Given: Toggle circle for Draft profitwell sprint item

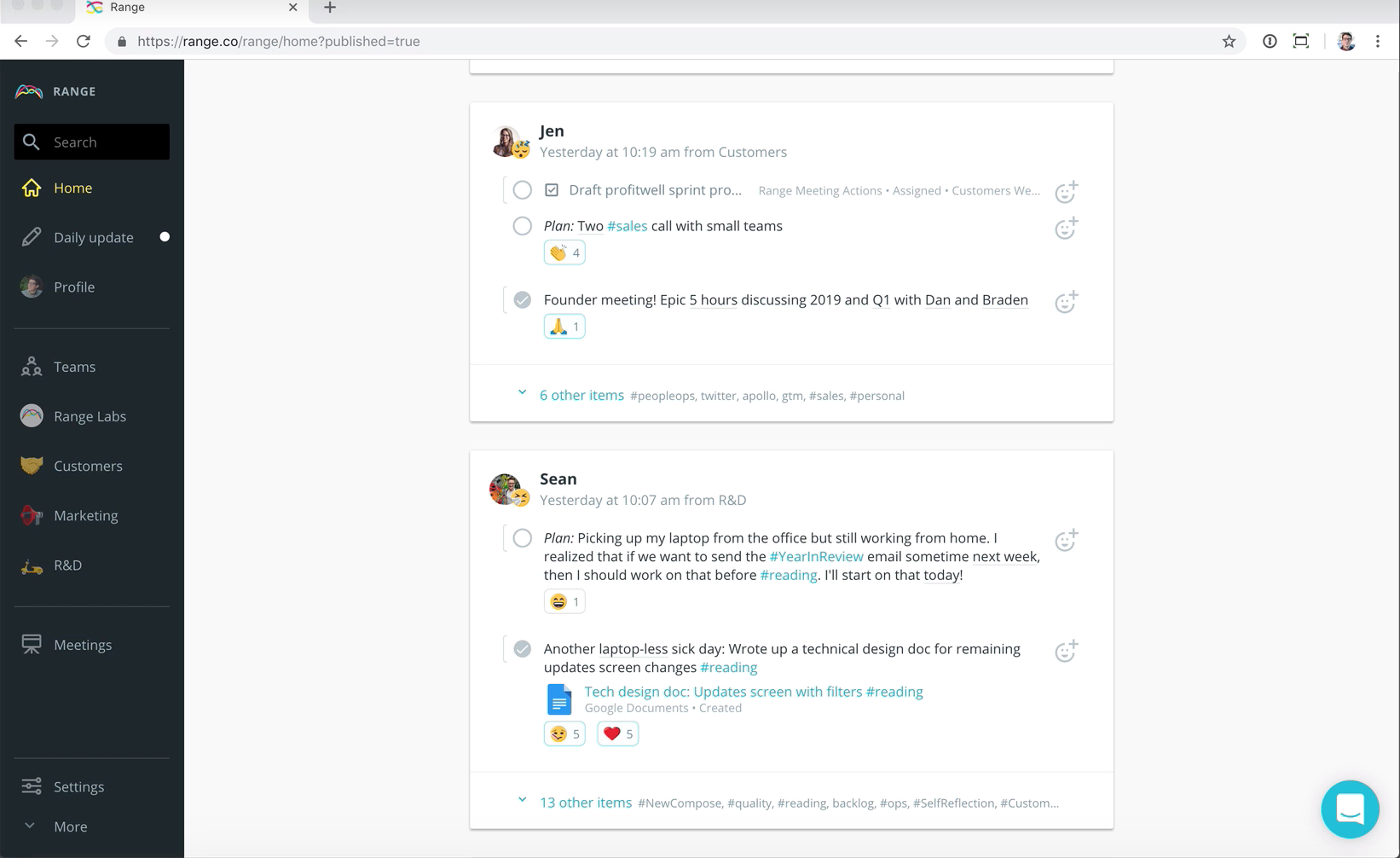Looking at the screenshot, I should click(x=522, y=190).
